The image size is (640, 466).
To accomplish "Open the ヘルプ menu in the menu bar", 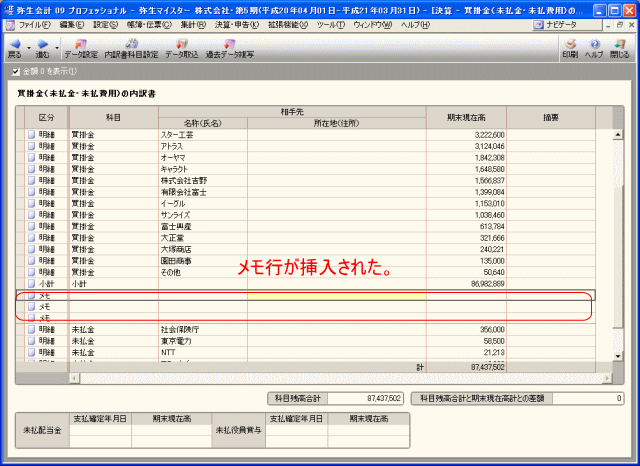I will tap(415, 25).
